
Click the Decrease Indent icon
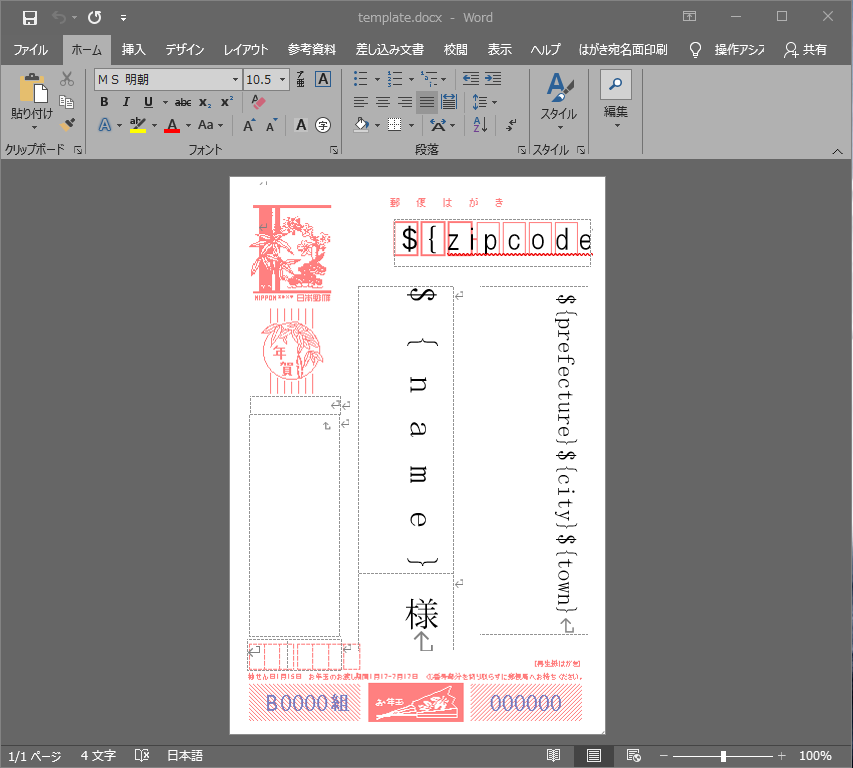(x=471, y=79)
